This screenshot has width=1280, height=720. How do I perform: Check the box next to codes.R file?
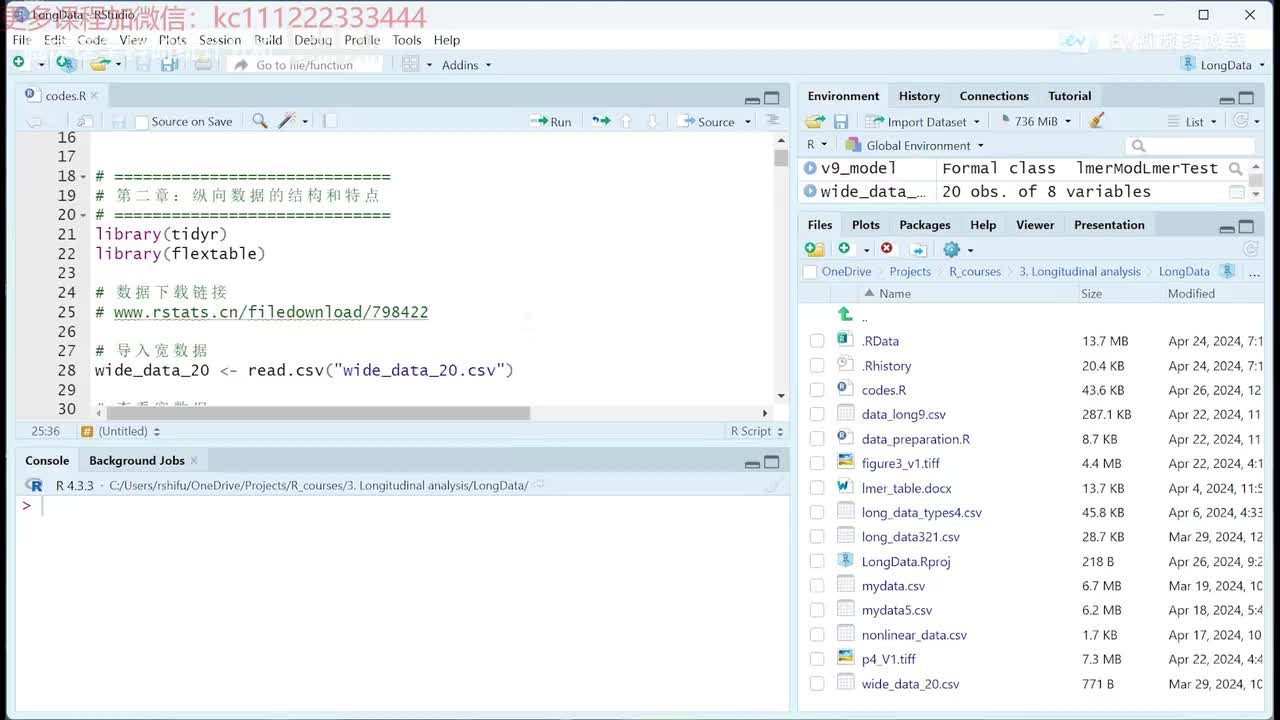tap(817, 390)
